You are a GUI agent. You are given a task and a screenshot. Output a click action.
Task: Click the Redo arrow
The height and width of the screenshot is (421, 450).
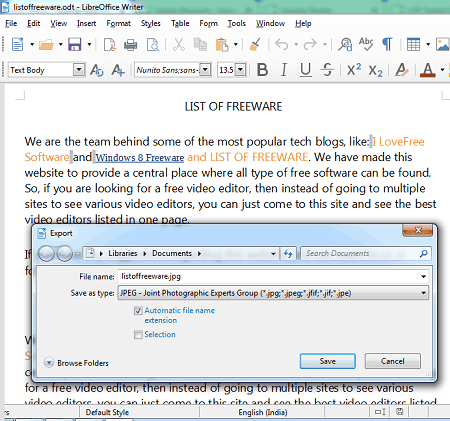click(x=310, y=44)
